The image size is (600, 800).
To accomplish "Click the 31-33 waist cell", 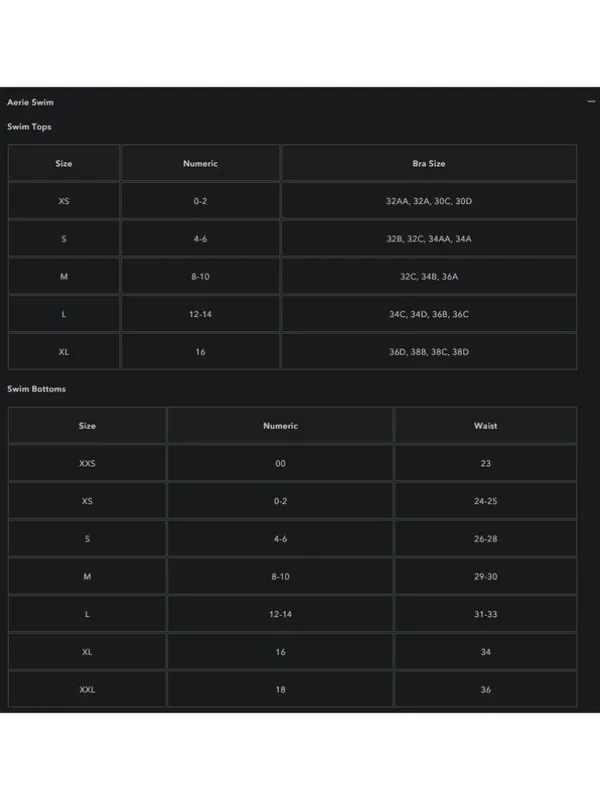I will 486,614.
